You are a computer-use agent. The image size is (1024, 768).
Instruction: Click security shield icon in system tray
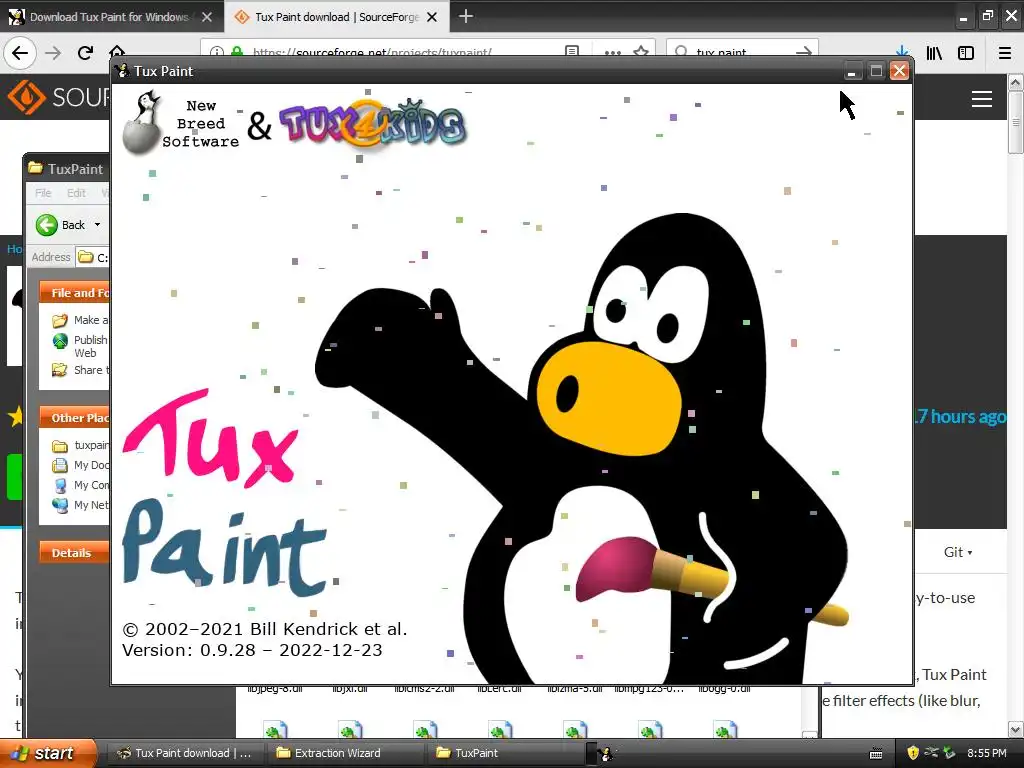point(913,753)
